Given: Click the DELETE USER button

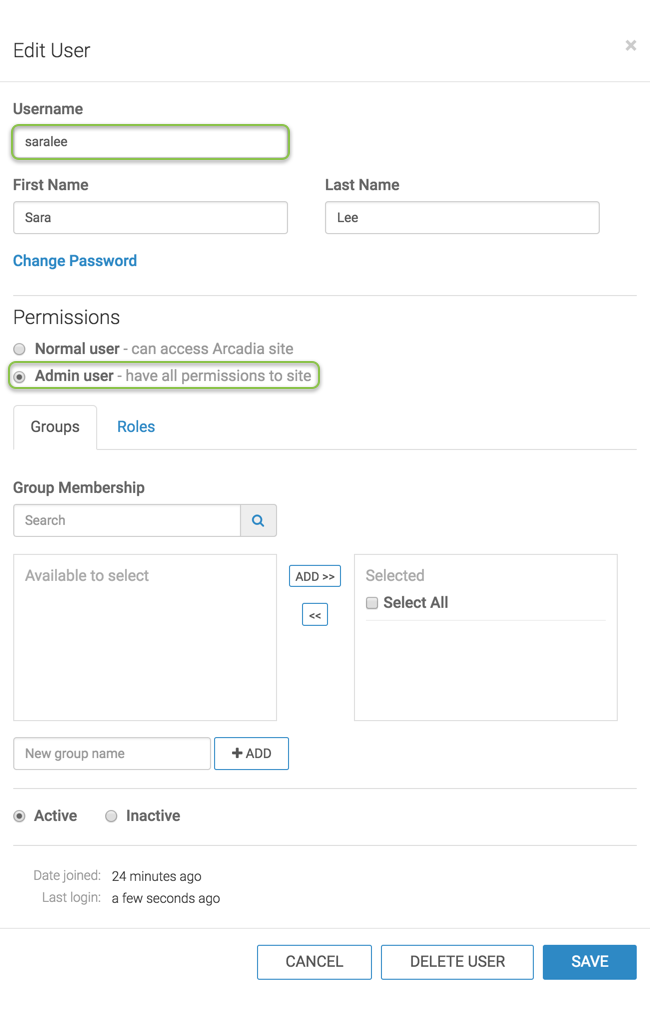Looking at the screenshot, I should [457, 962].
